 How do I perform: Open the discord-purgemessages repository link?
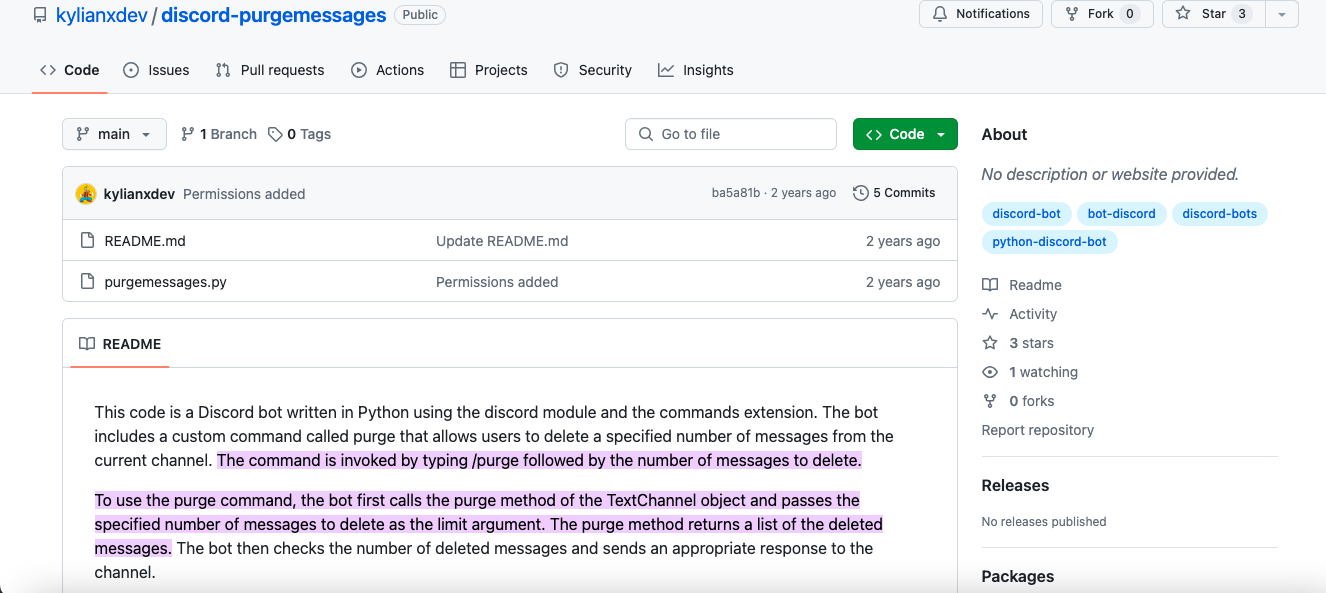pyautogui.click(x=273, y=15)
